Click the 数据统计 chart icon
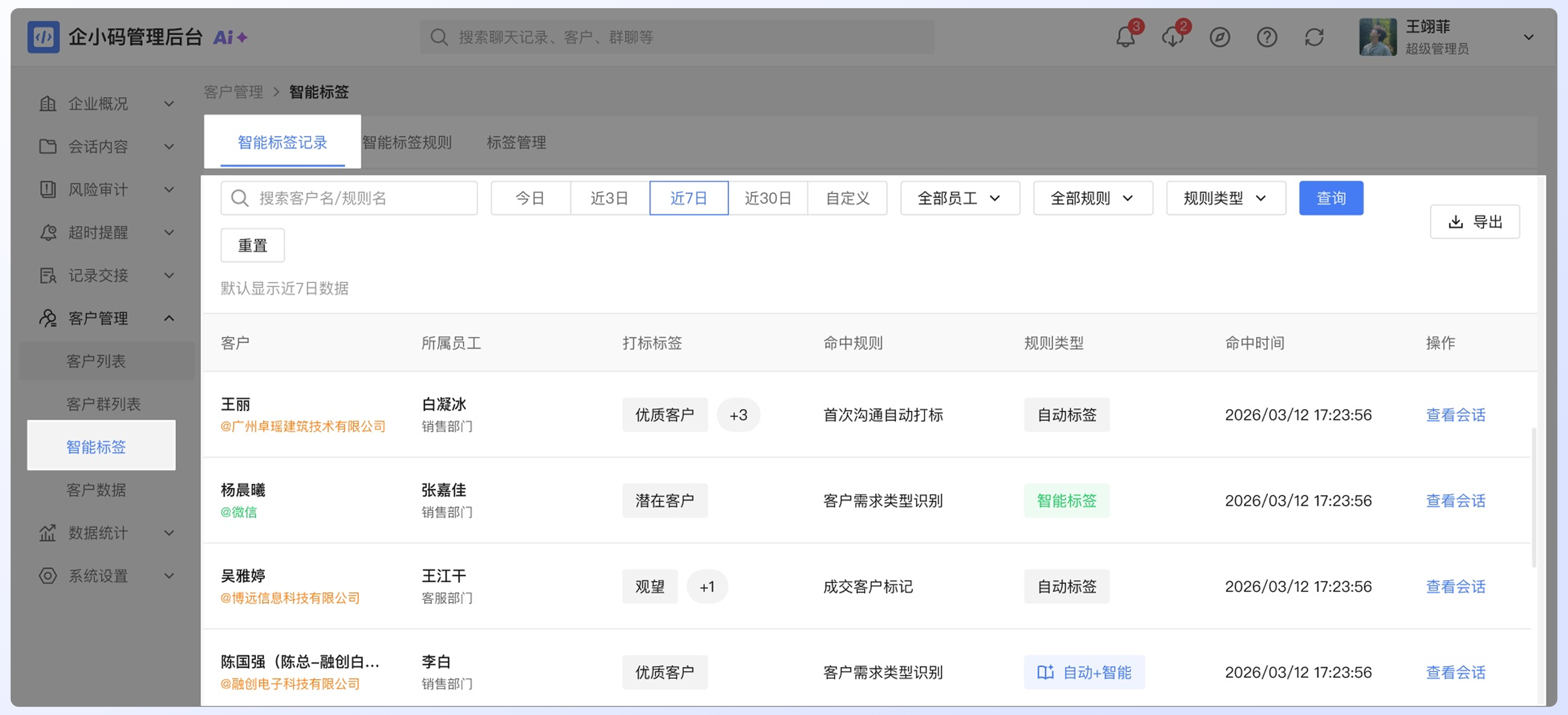Viewport: 1568px width, 715px height. pyautogui.click(x=47, y=533)
